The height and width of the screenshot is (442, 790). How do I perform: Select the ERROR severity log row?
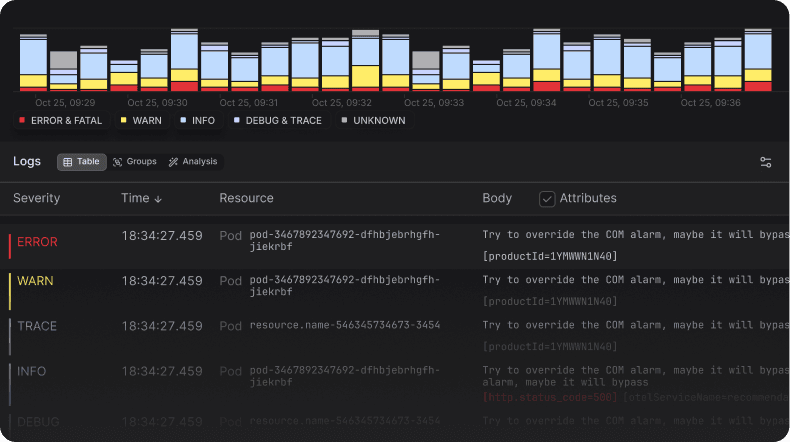click(x=395, y=246)
